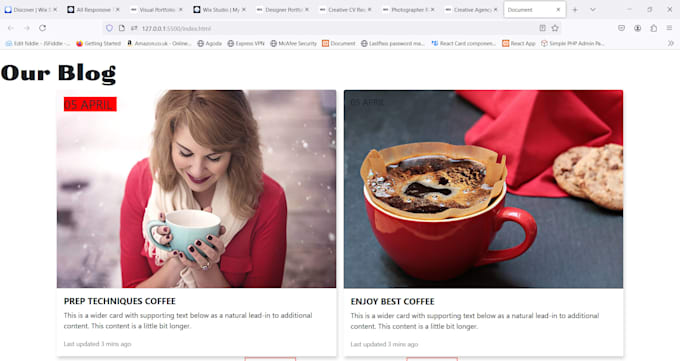The image size is (680, 361).
Task: Bookmark this page with the star icon
Action: [555, 28]
